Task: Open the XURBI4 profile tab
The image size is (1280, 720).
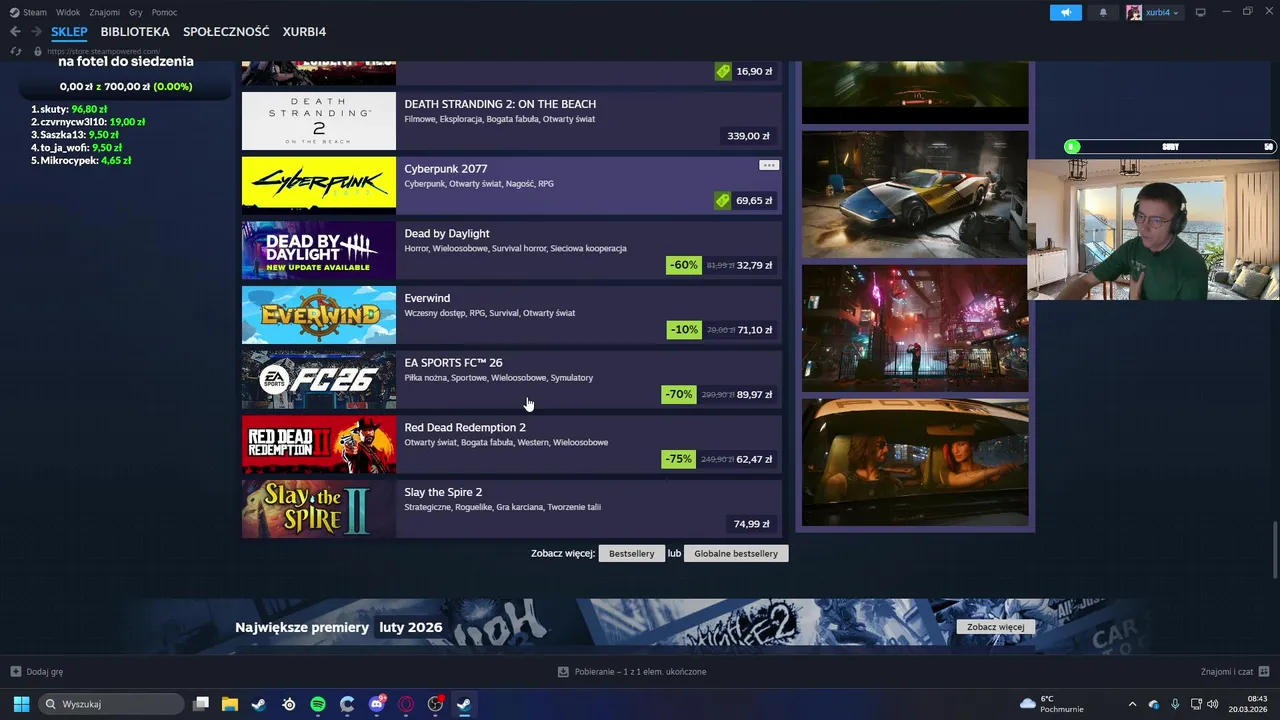Action: pyautogui.click(x=304, y=32)
